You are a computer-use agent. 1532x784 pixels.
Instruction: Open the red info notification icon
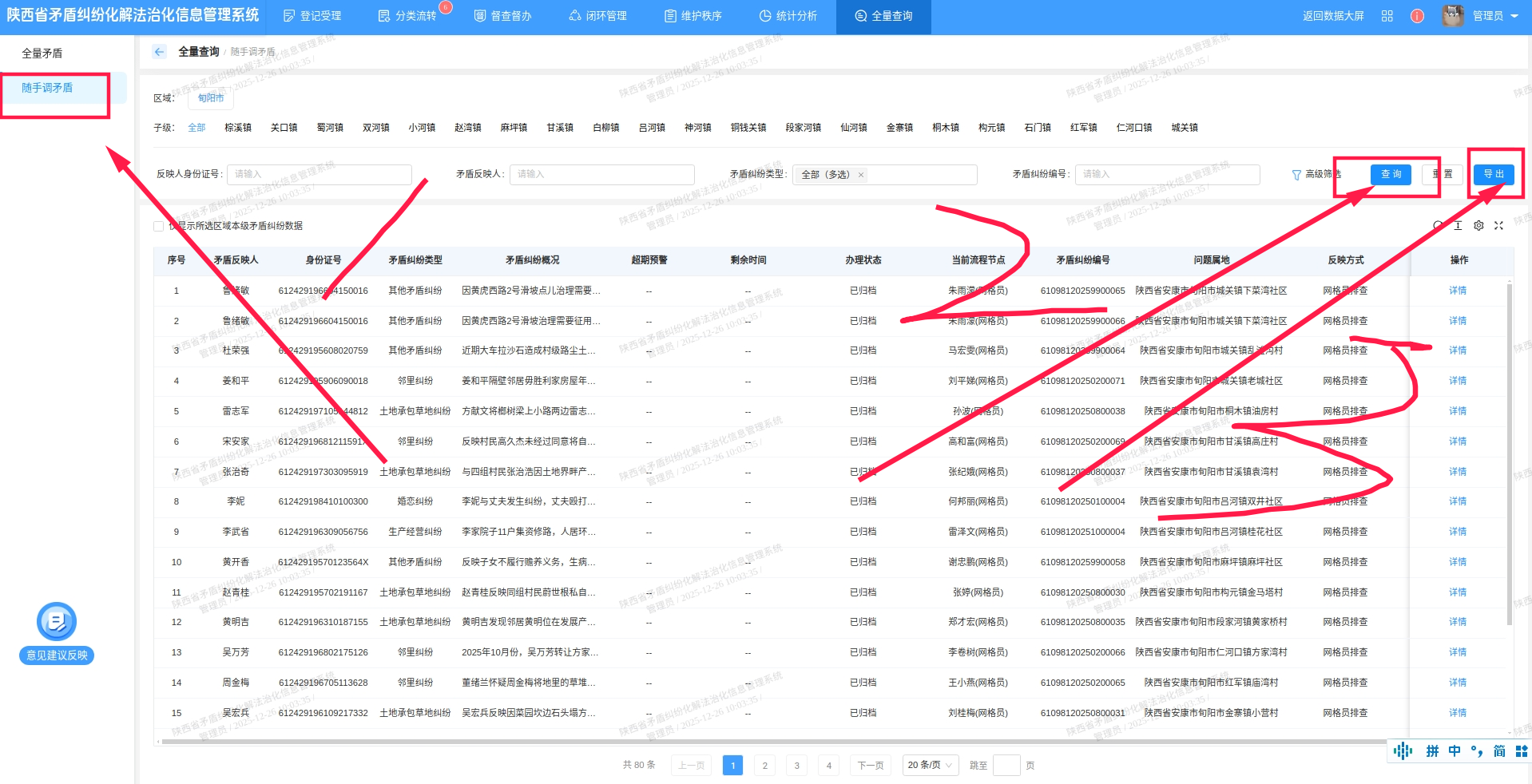pyautogui.click(x=1417, y=16)
